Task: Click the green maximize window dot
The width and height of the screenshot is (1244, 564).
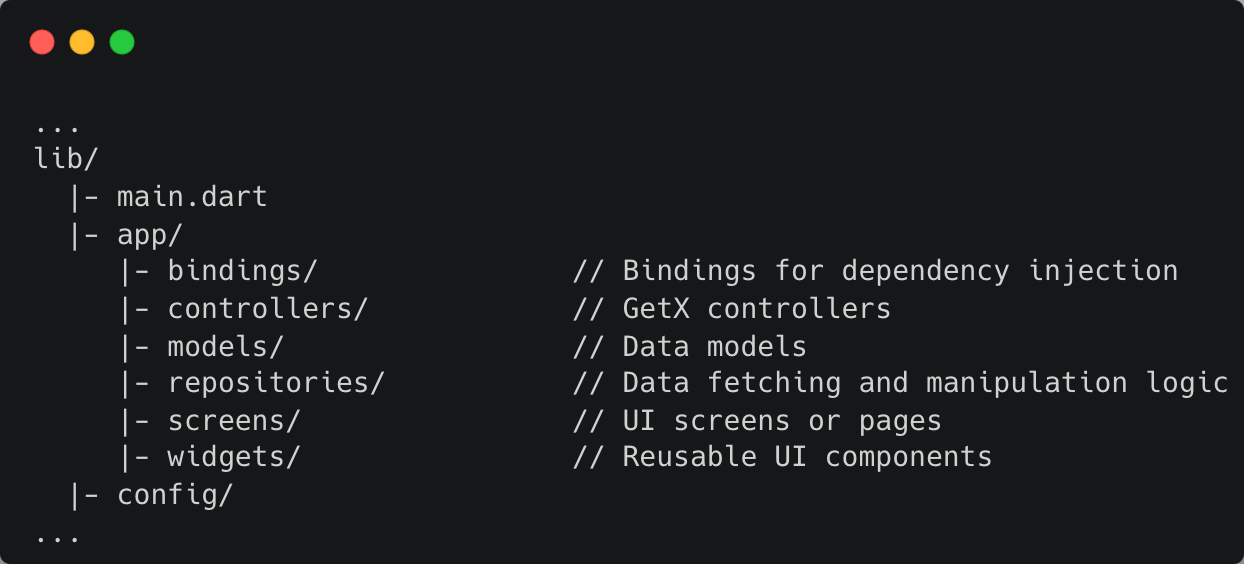Action: [122, 42]
